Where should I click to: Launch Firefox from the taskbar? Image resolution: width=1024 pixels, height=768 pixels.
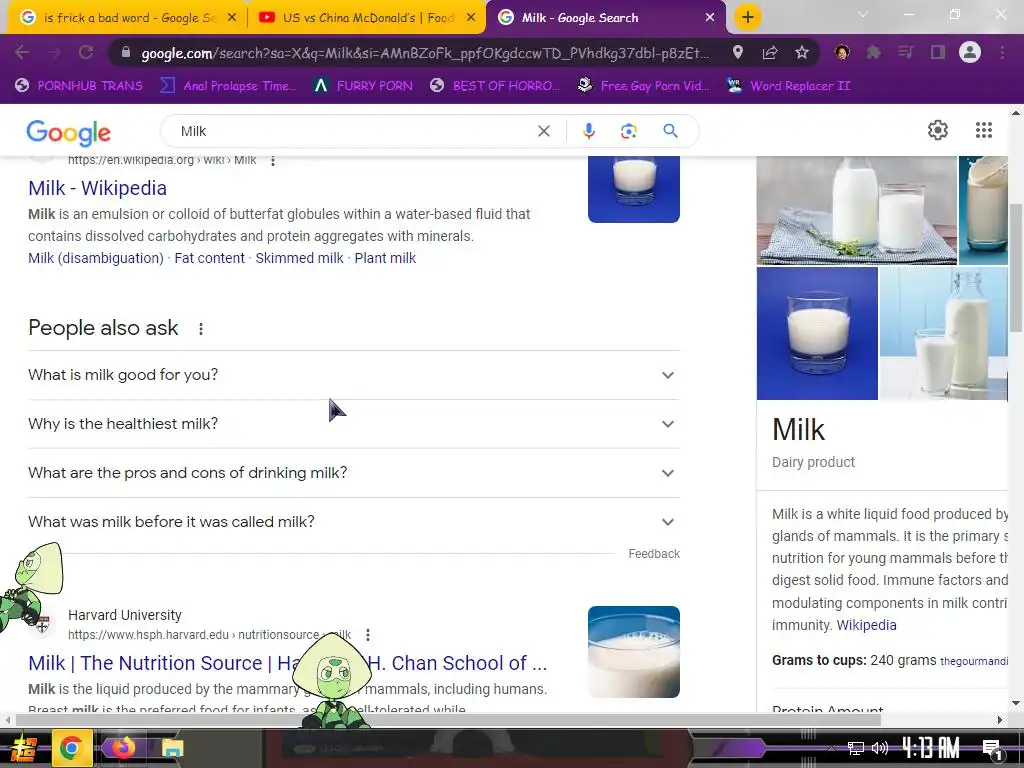click(123, 748)
